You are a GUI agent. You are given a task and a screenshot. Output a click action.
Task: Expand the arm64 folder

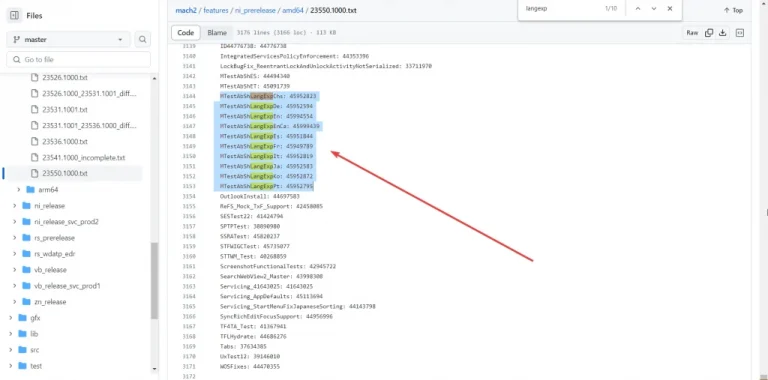19,190
